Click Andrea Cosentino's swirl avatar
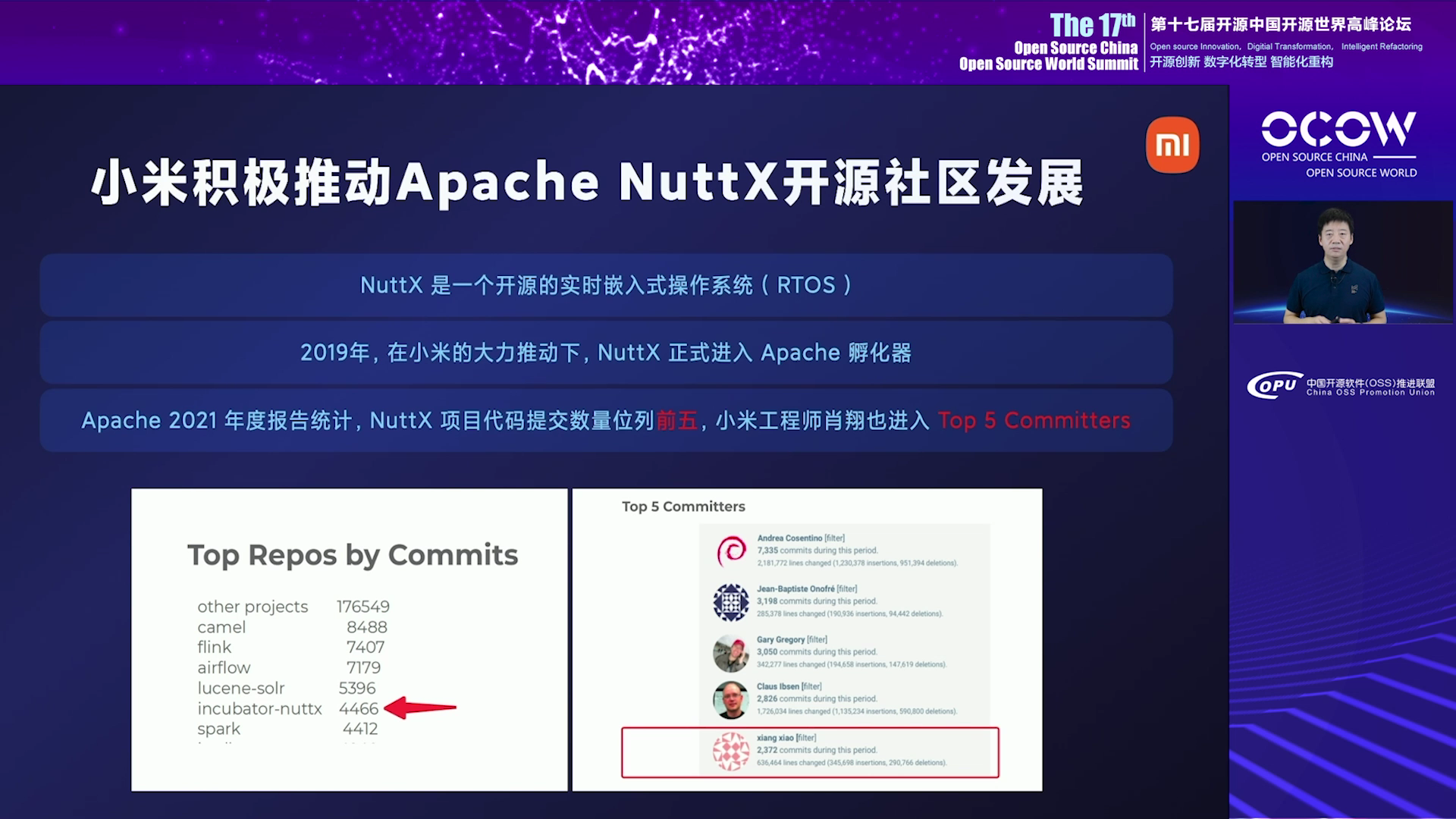1456x819 pixels. point(731,551)
